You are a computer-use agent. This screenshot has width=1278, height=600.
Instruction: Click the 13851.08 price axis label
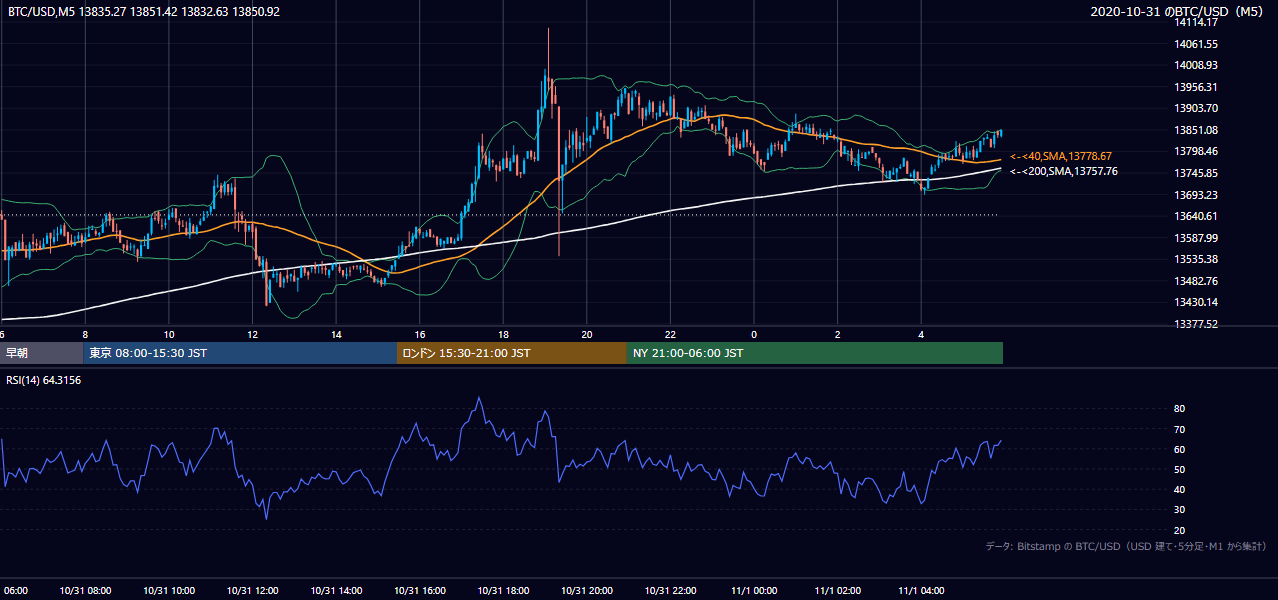point(1197,130)
